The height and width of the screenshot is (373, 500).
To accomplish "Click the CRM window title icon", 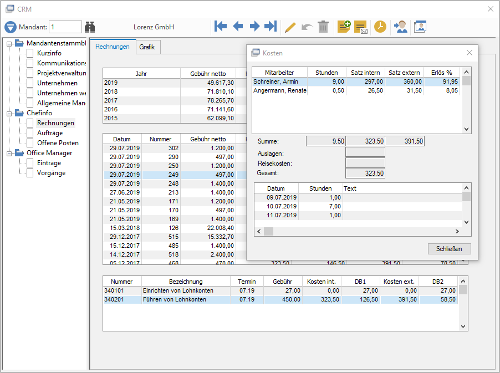I will [10, 9].
